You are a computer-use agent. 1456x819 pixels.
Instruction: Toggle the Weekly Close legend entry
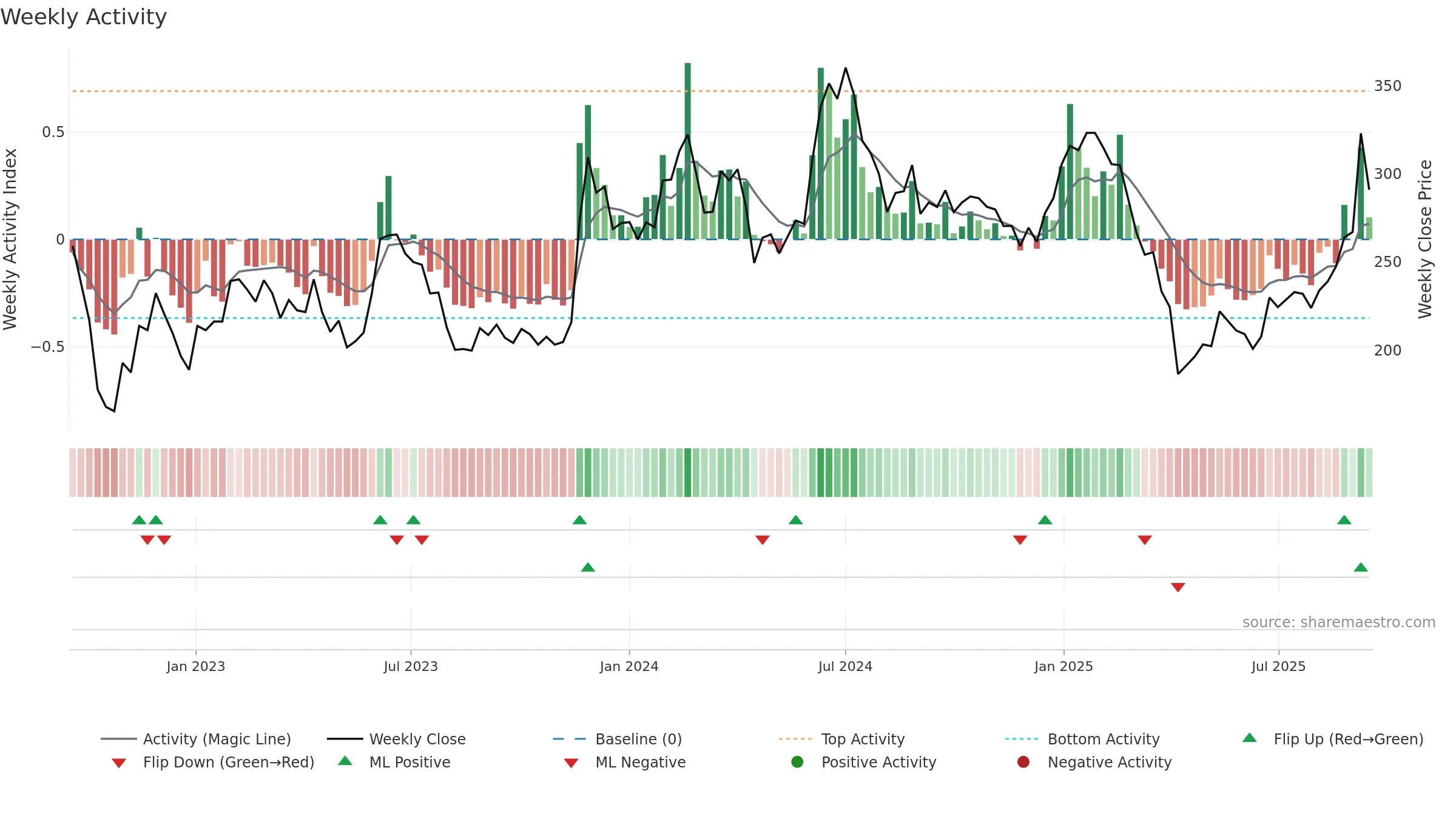pyautogui.click(x=396, y=739)
